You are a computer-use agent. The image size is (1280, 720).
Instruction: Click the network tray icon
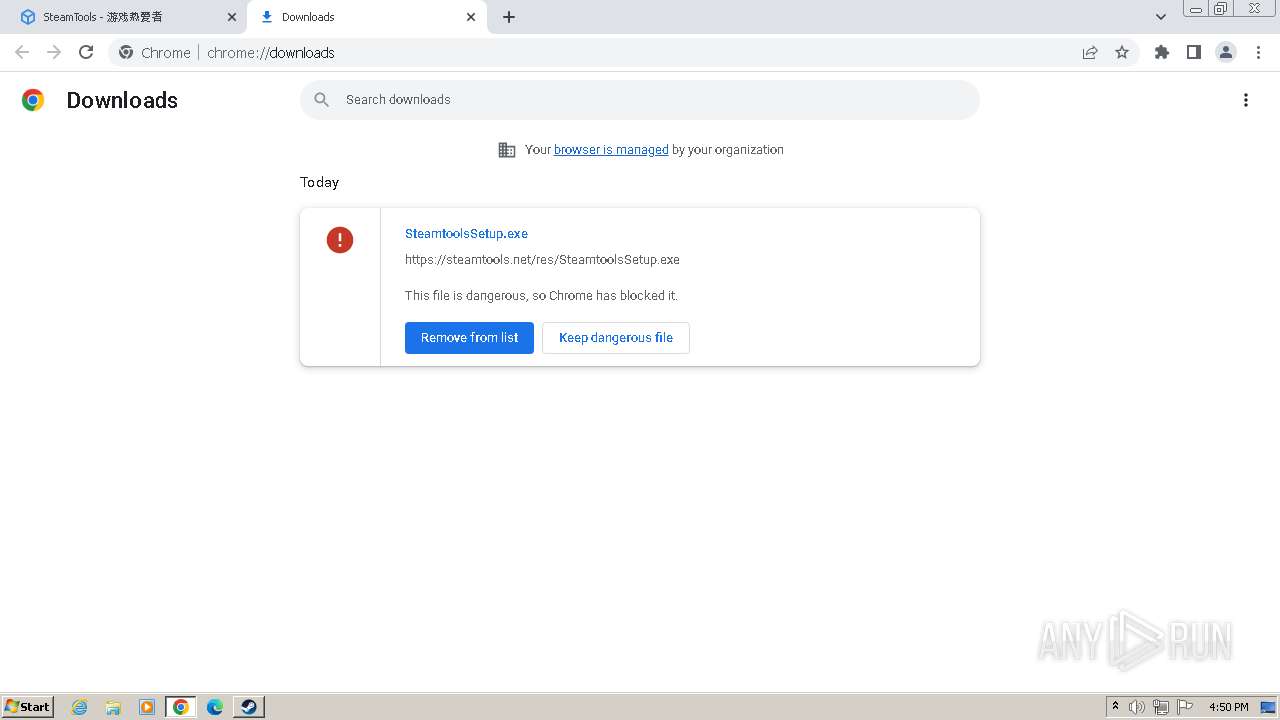[1161, 707]
